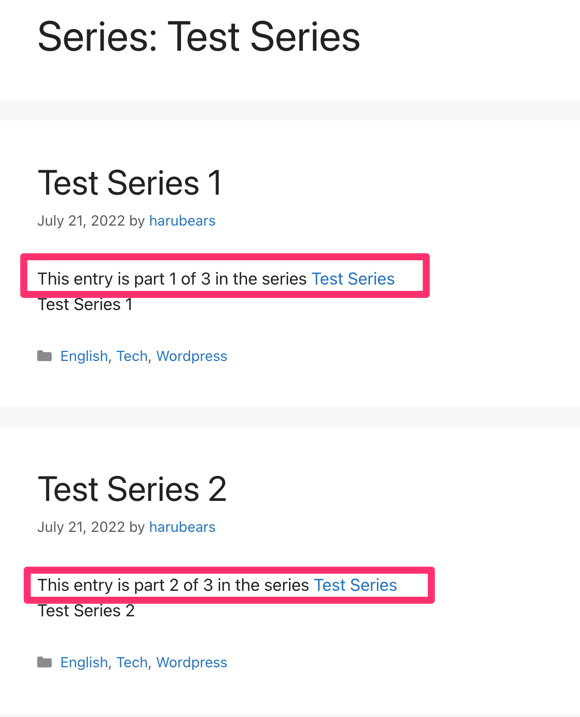Follow Test Series link in part 1 of 3 notice
This screenshot has height=717, width=580.
tap(353, 279)
